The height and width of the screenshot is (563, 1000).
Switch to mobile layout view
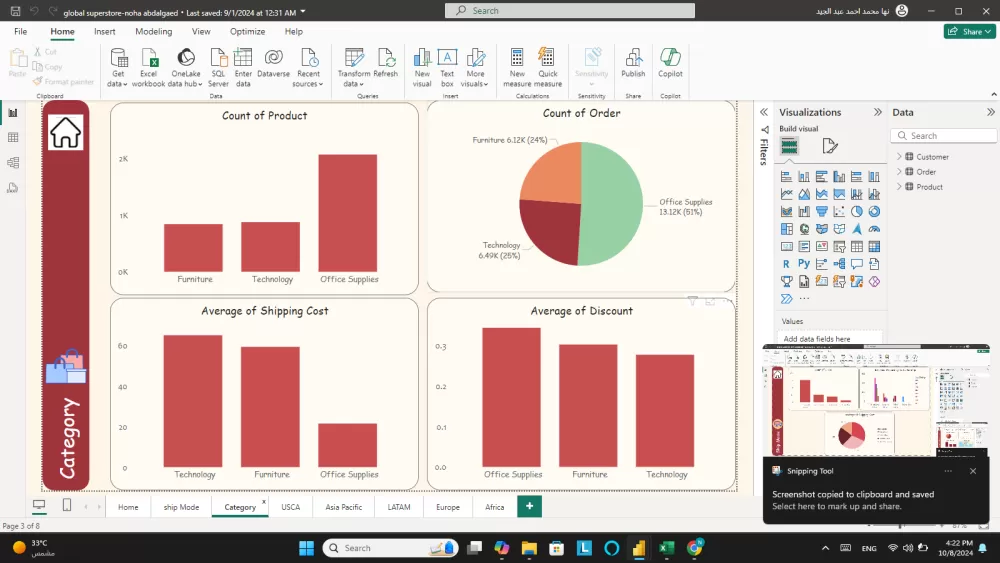[x=67, y=506]
